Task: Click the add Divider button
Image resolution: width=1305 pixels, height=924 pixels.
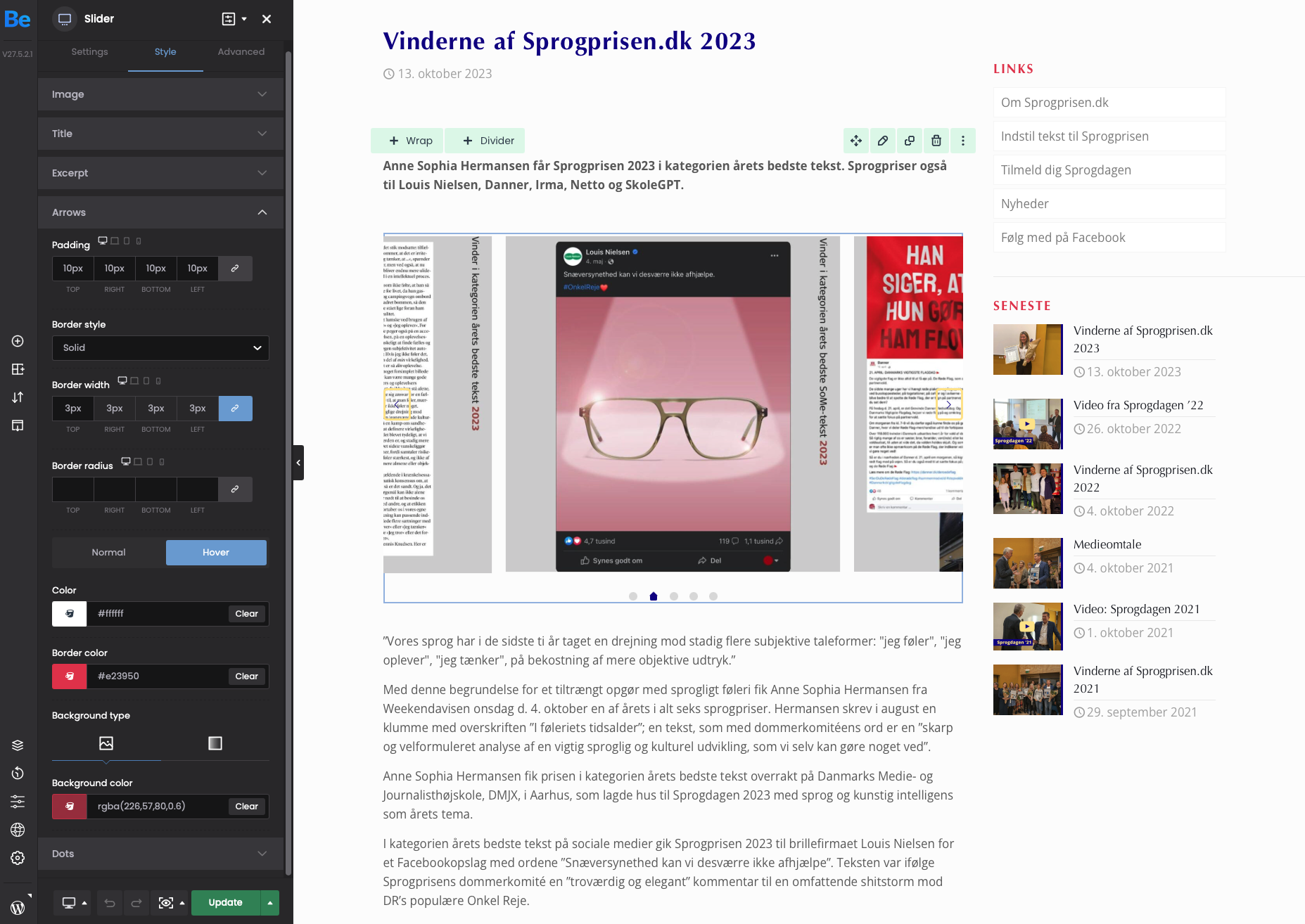Action: [485, 141]
